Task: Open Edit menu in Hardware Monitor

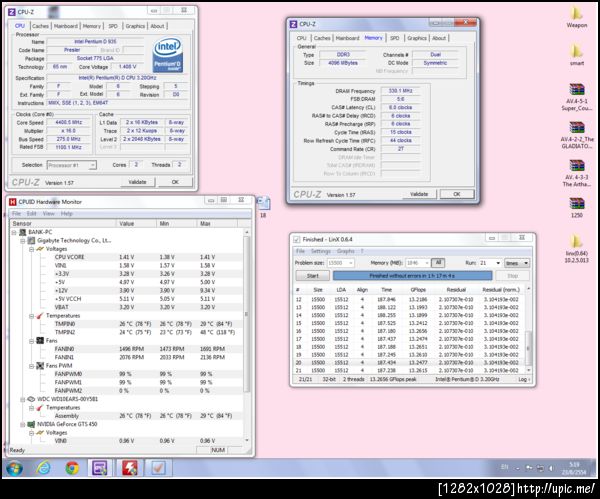Action: (31, 214)
